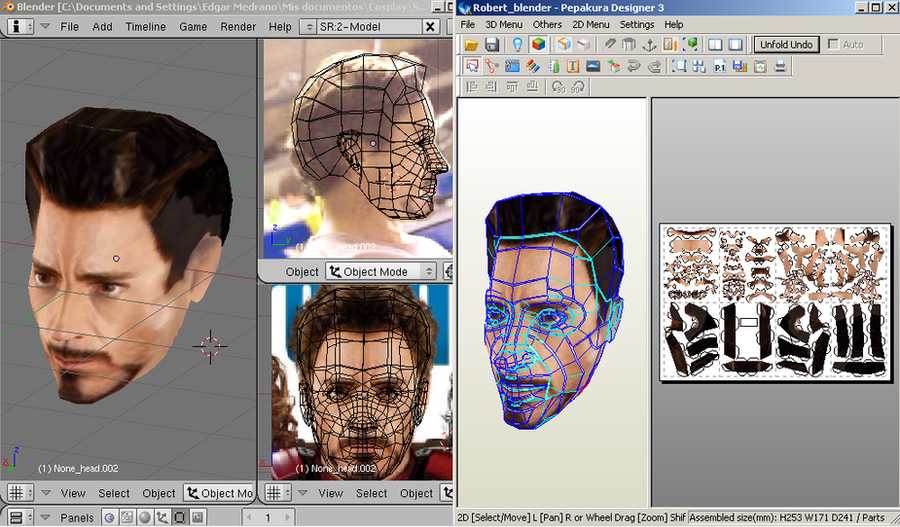900x527 pixels.
Task: Open View menu in bottom-right viewport header
Action: coord(331,494)
